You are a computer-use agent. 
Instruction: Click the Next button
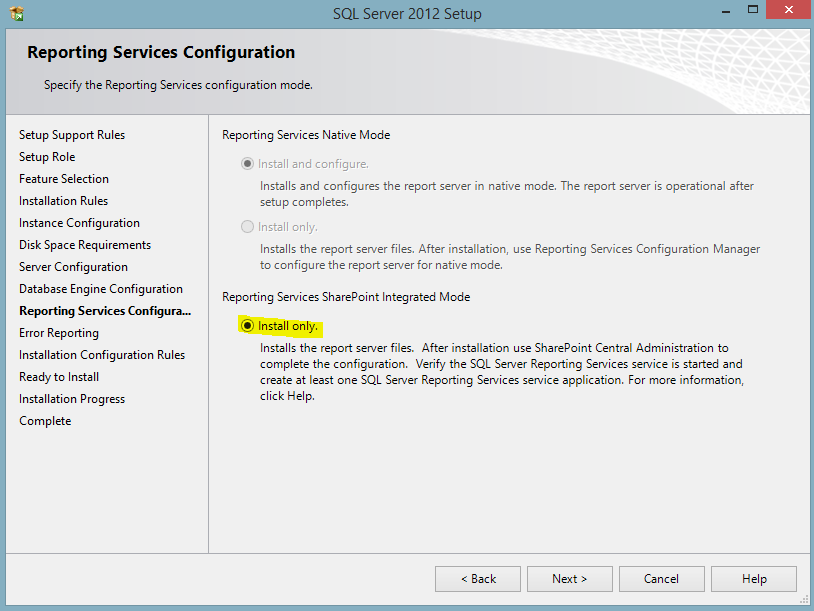pos(569,579)
